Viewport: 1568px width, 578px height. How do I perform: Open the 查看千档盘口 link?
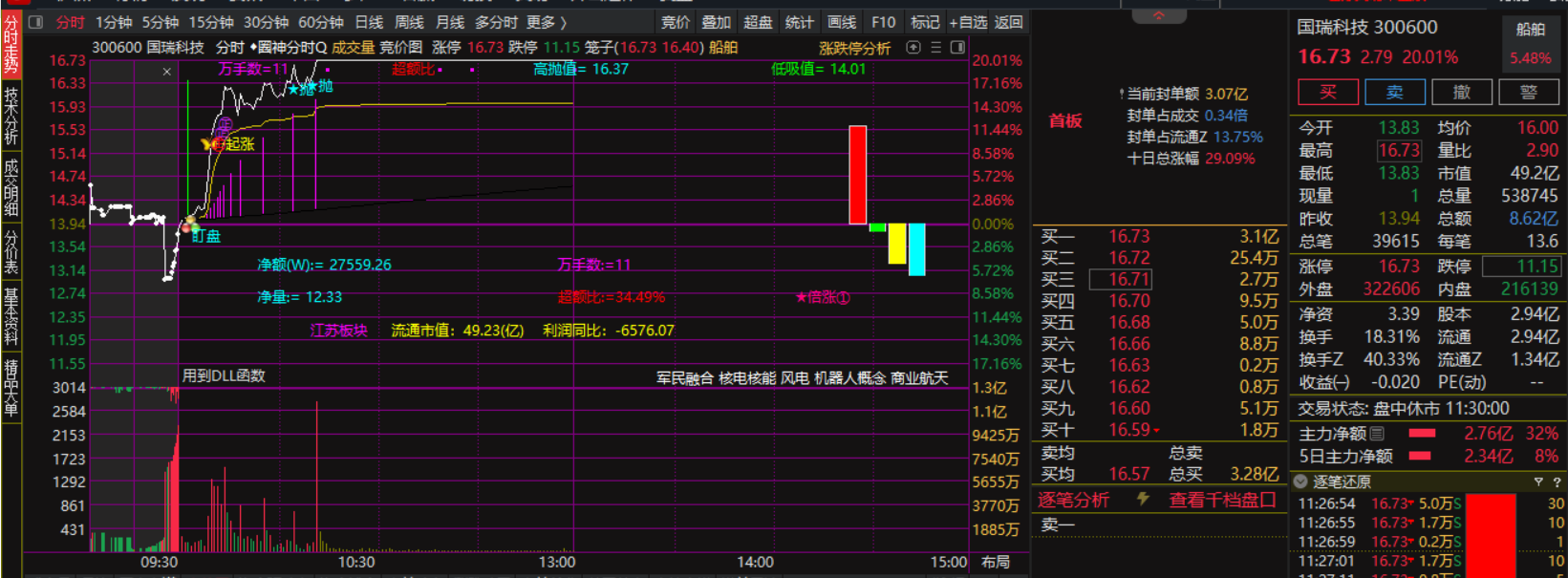tap(1222, 500)
